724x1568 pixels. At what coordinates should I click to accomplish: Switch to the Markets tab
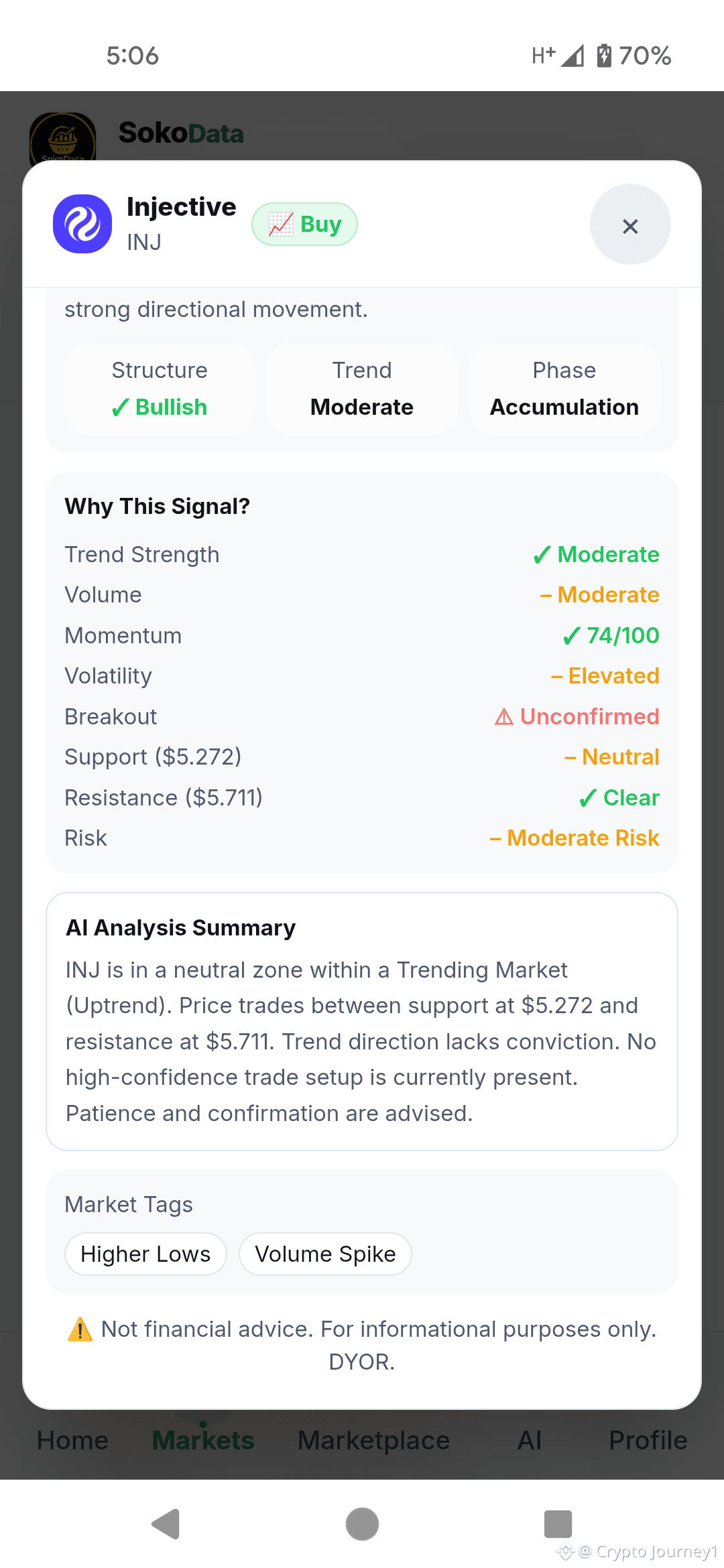203,1440
